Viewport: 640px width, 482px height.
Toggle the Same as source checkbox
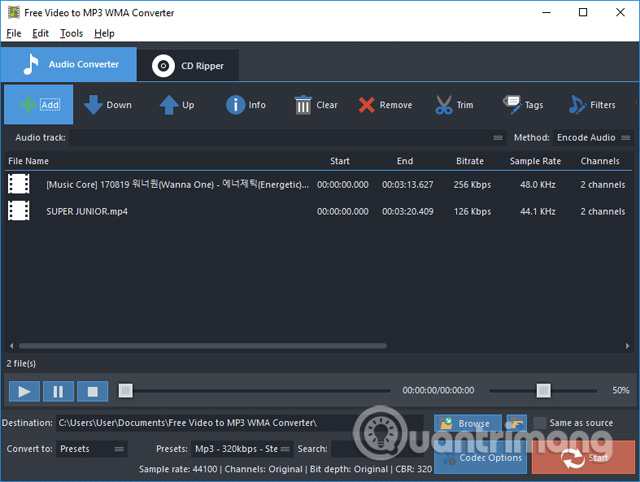pos(540,423)
